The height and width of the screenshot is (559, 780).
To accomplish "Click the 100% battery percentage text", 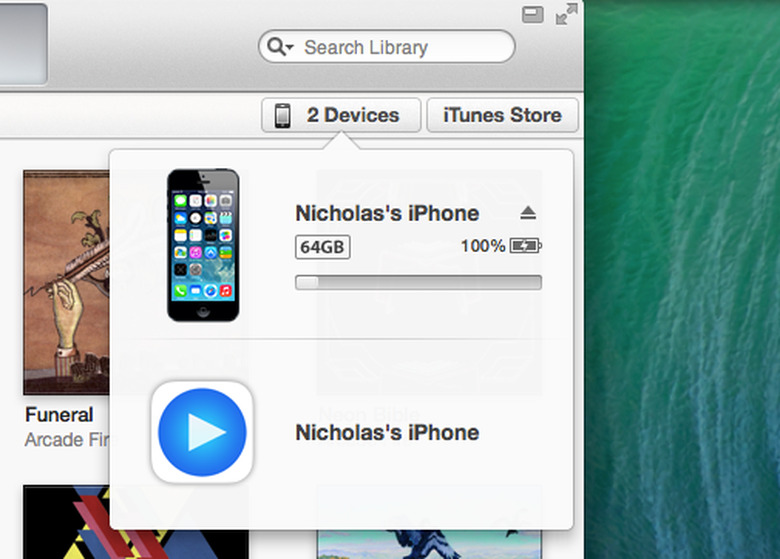I will 482,246.
